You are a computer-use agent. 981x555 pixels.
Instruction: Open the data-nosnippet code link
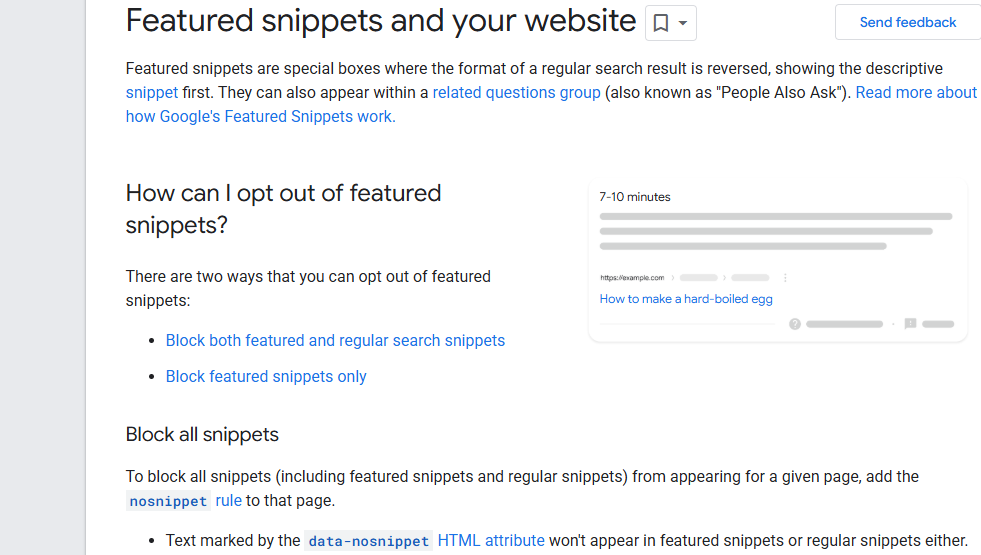coord(369,541)
